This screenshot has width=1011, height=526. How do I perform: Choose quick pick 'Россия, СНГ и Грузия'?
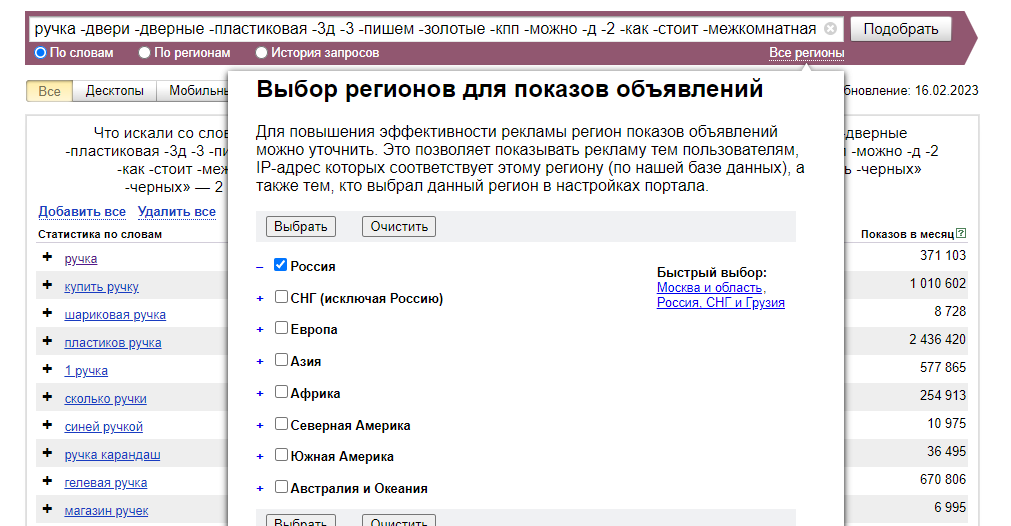click(720, 302)
